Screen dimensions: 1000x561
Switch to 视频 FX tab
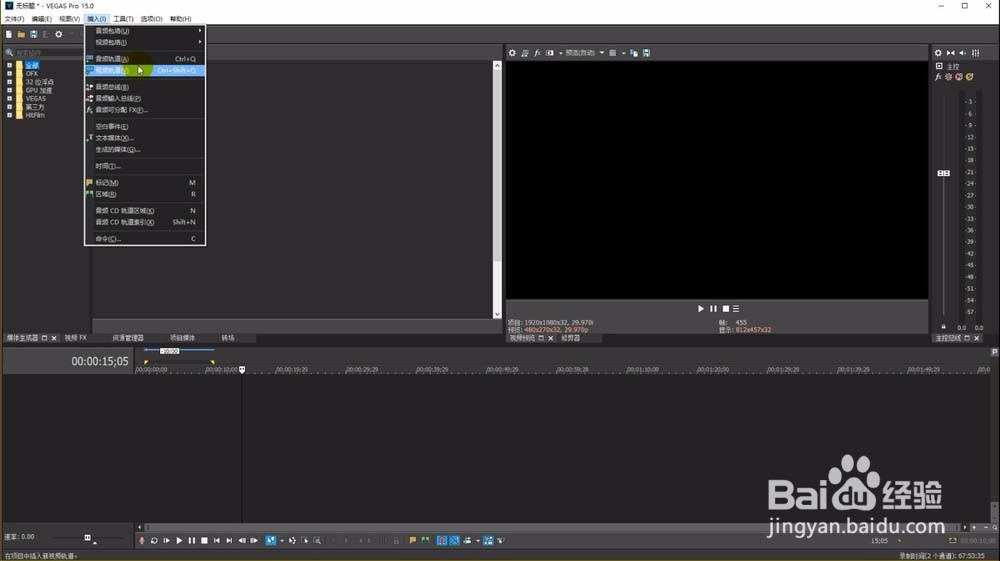point(75,338)
